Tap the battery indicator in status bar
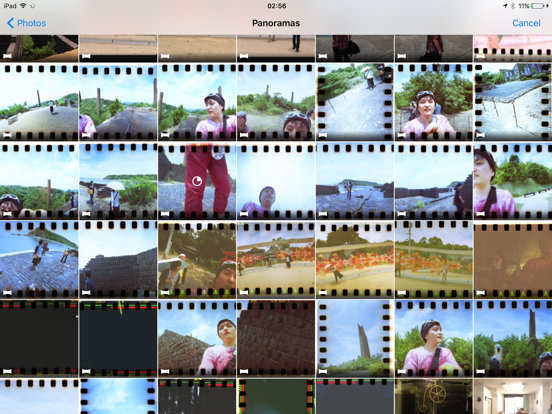The image size is (552, 414). (538, 6)
